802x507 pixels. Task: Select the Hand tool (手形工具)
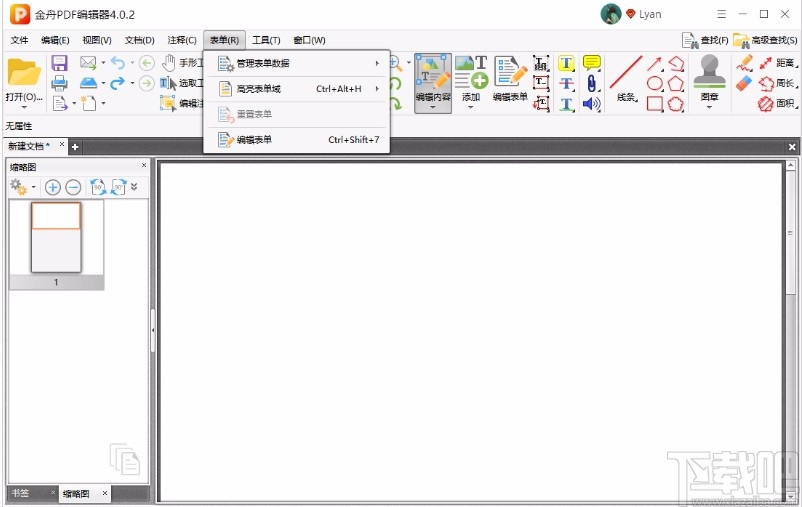183,63
